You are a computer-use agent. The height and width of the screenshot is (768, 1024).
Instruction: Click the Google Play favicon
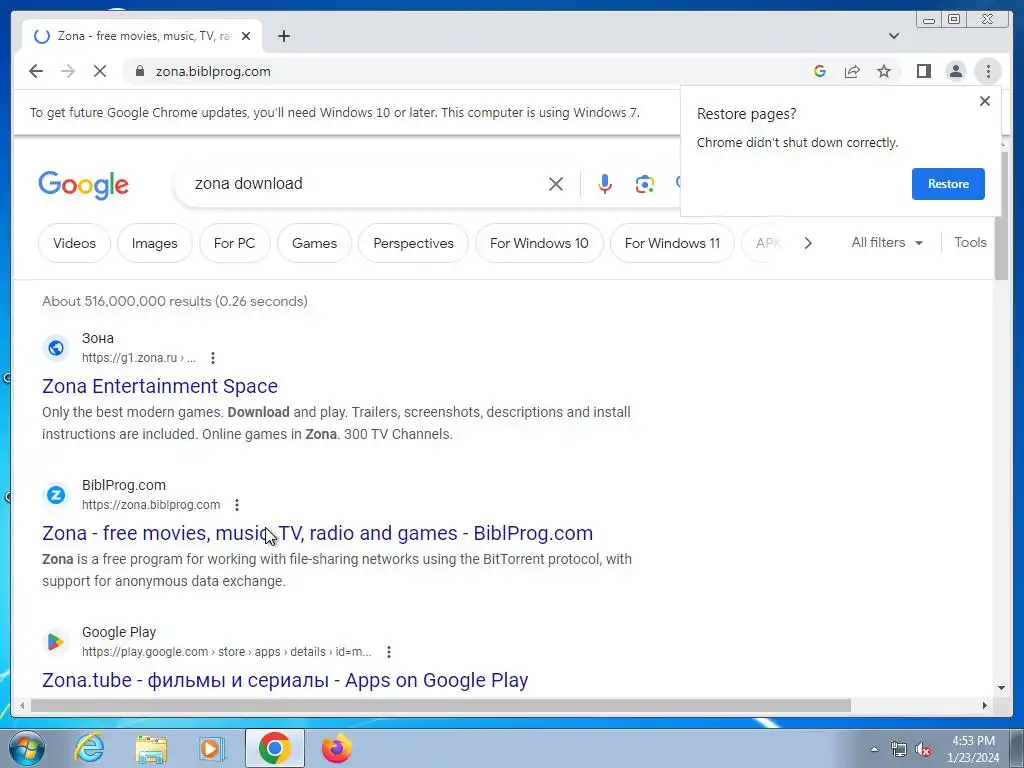pos(56,641)
